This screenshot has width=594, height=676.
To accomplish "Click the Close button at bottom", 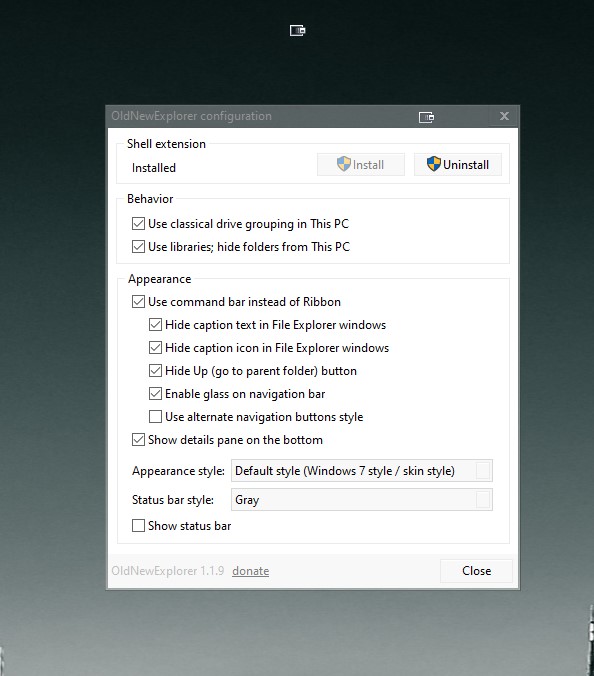I will click(476, 571).
